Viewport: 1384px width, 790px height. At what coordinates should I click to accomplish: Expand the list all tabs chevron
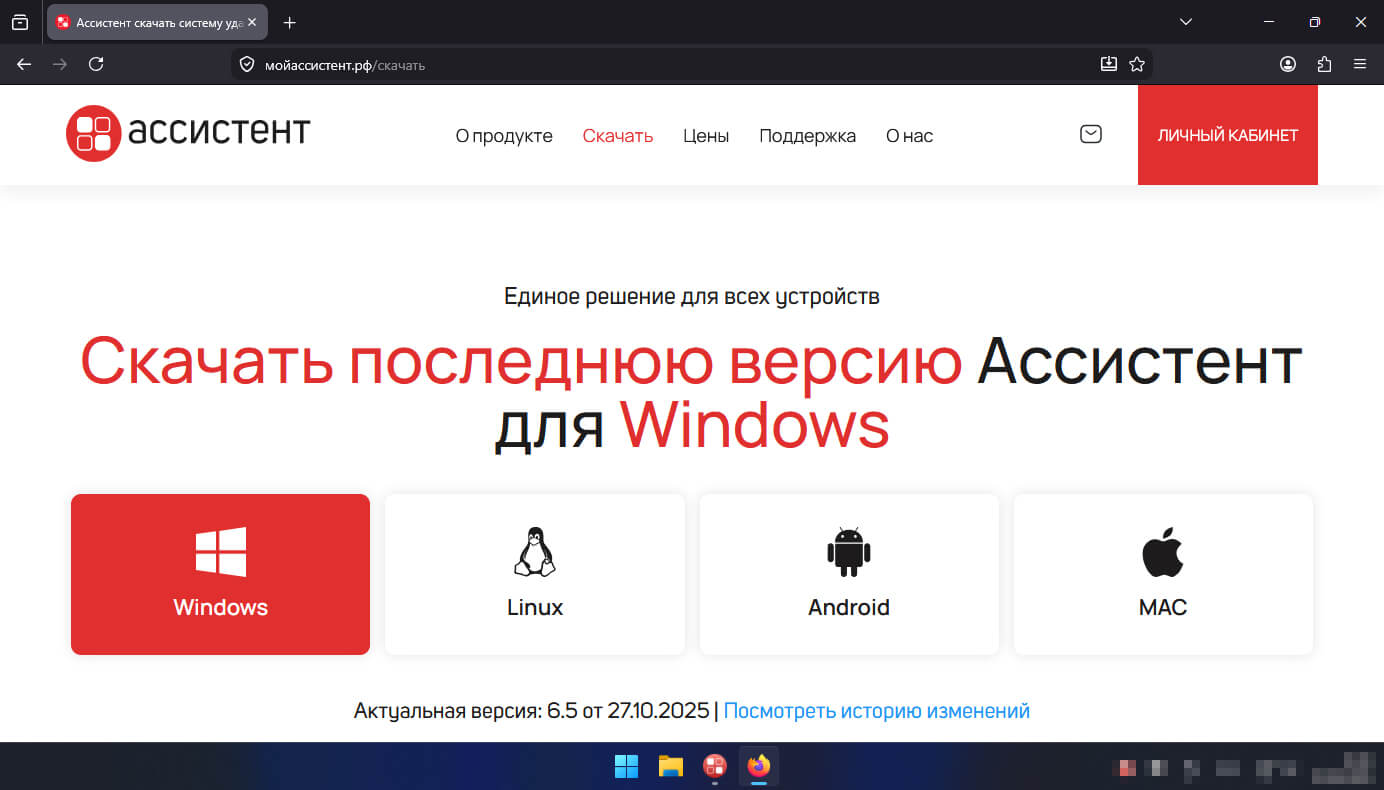(1186, 21)
